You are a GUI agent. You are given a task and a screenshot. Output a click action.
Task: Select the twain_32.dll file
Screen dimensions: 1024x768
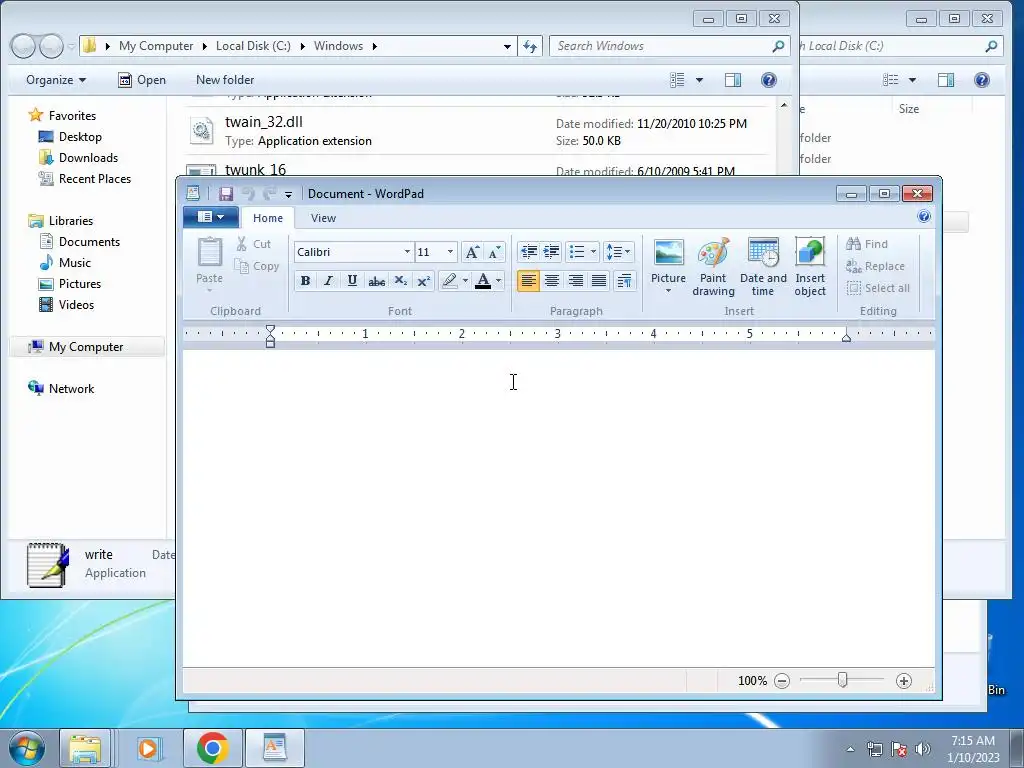click(x=478, y=131)
